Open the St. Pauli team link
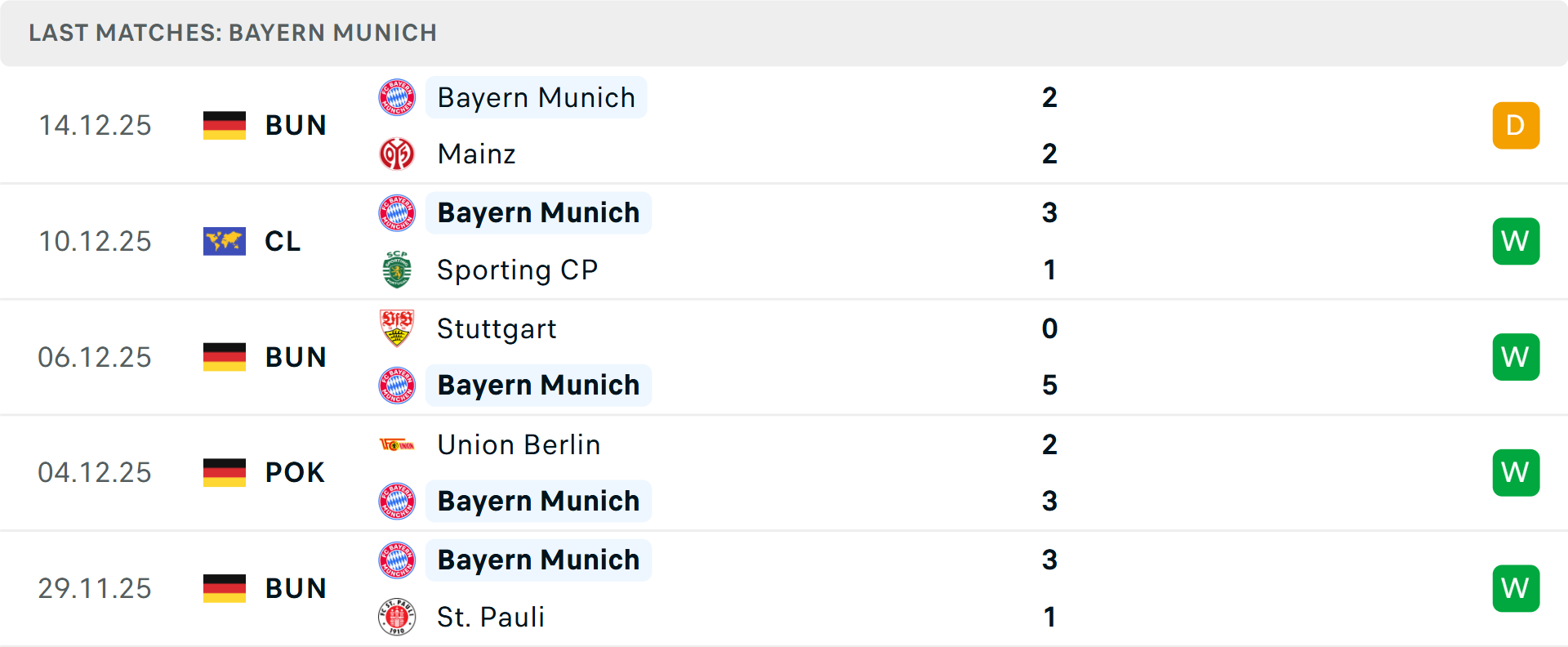Image resolution: width=1568 pixels, height=647 pixels. point(491,617)
